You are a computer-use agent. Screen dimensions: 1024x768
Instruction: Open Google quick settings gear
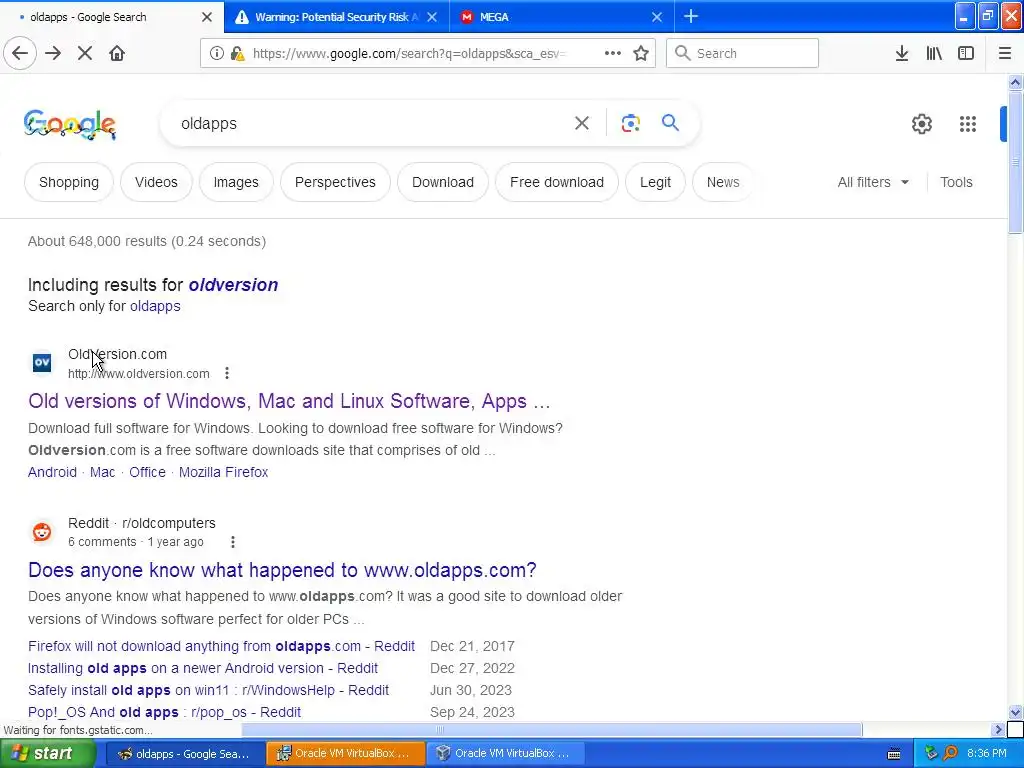tap(921, 124)
